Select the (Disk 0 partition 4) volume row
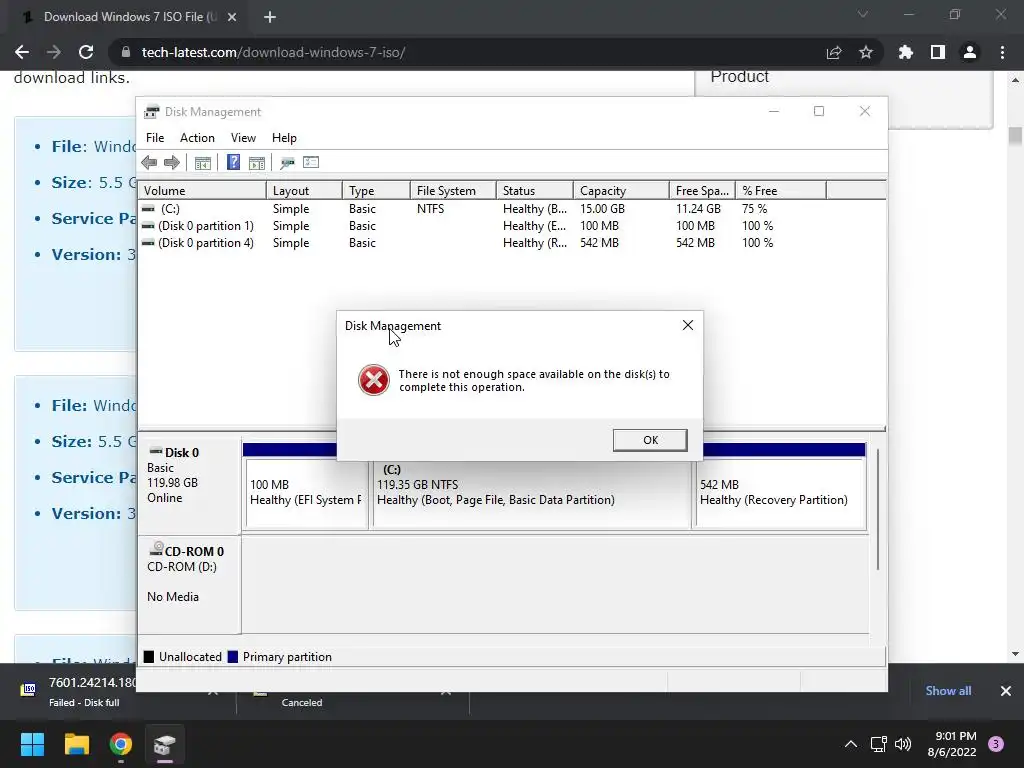Viewport: 1024px width, 768px height. point(512,243)
